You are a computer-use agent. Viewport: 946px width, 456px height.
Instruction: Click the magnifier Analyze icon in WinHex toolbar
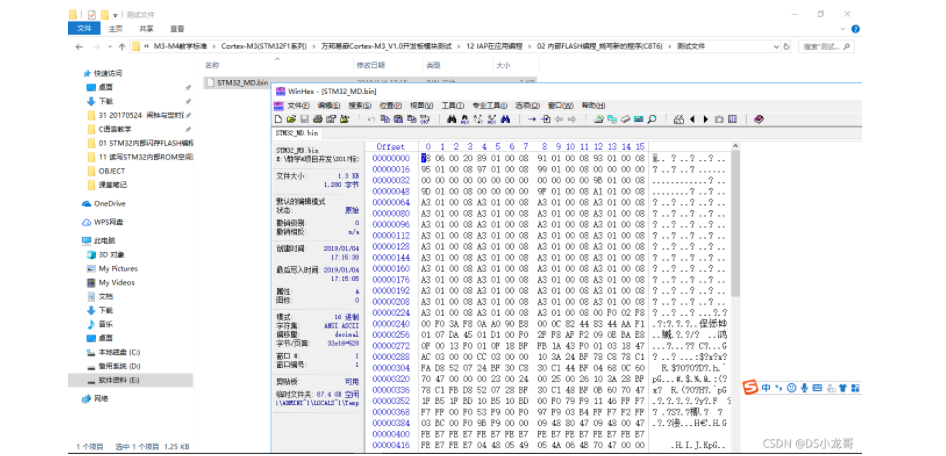pyautogui.click(x=652, y=119)
